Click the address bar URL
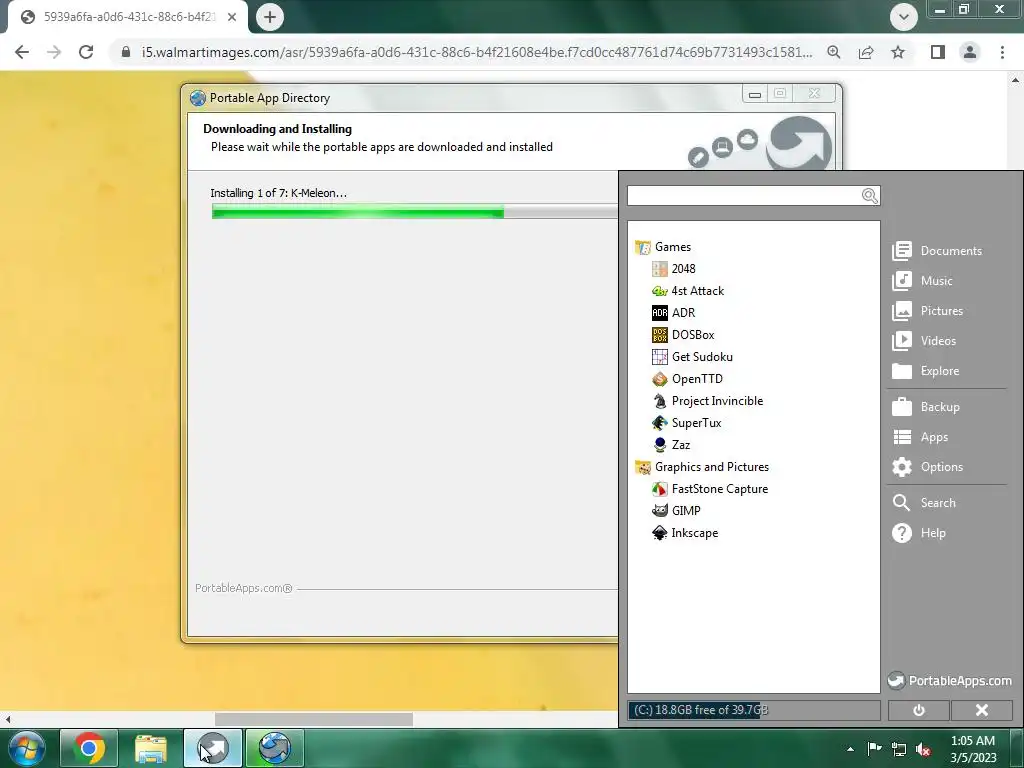The image size is (1024, 768). [x=477, y=52]
